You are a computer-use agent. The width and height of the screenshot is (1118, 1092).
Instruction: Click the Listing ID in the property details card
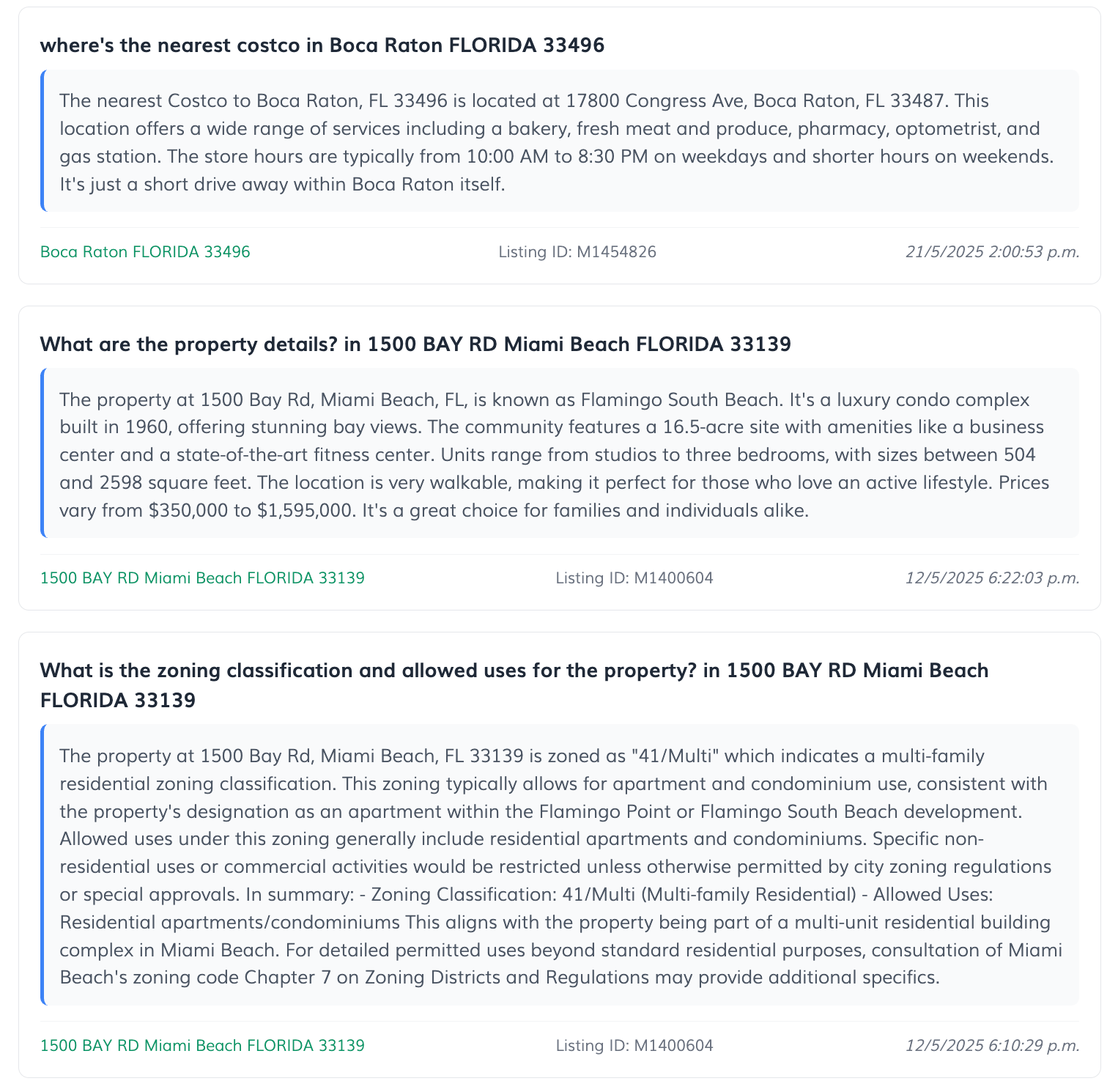(634, 578)
